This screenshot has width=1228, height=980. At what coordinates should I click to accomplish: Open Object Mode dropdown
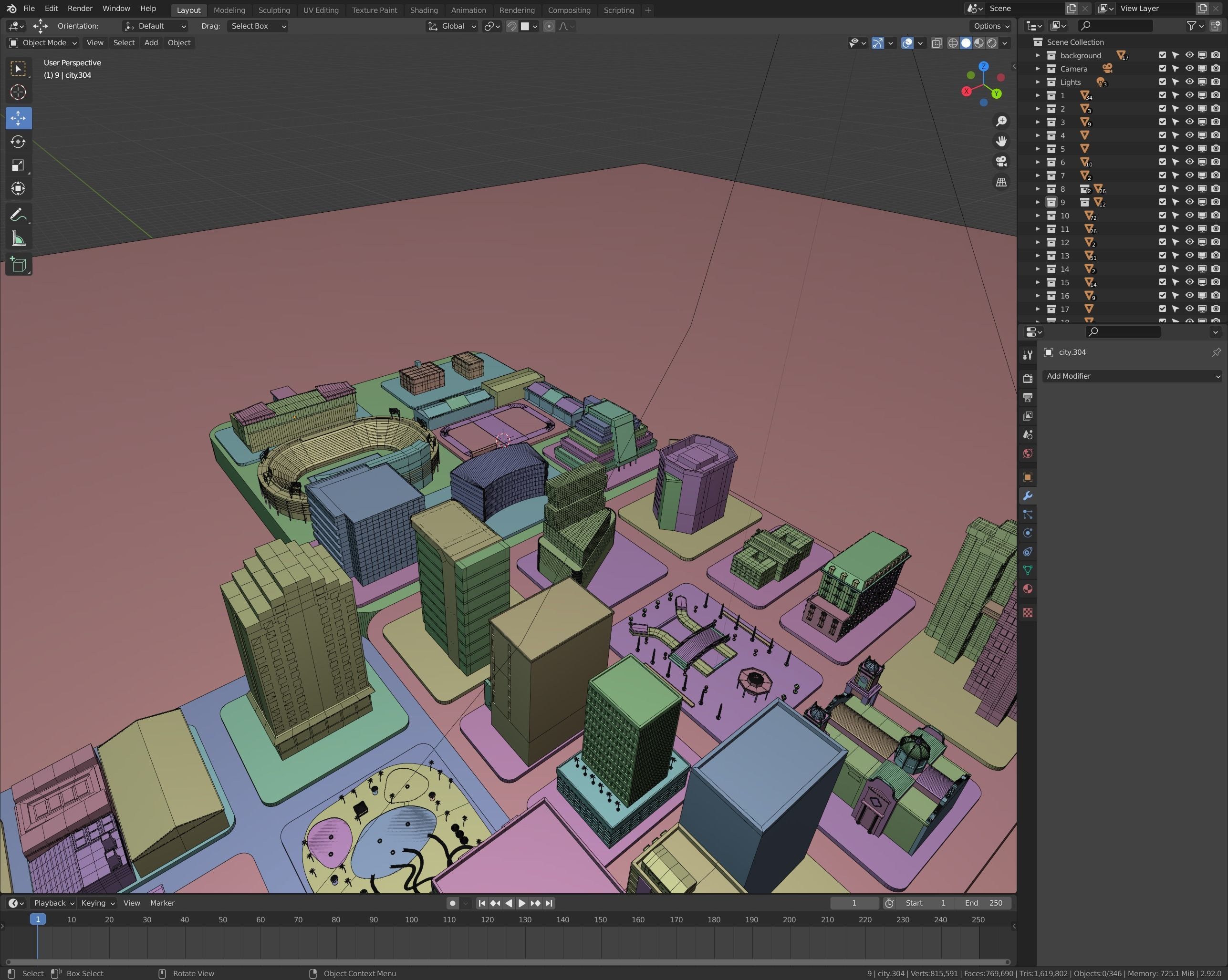43,43
